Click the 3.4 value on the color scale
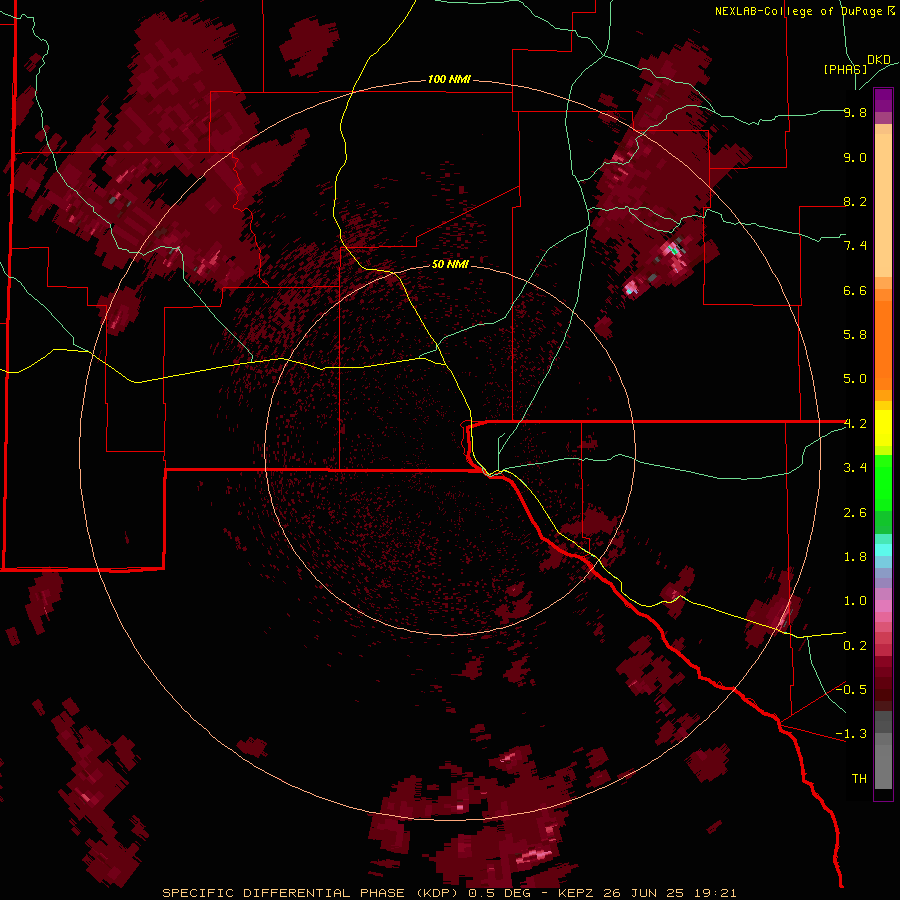This screenshot has width=900, height=900. 855,468
